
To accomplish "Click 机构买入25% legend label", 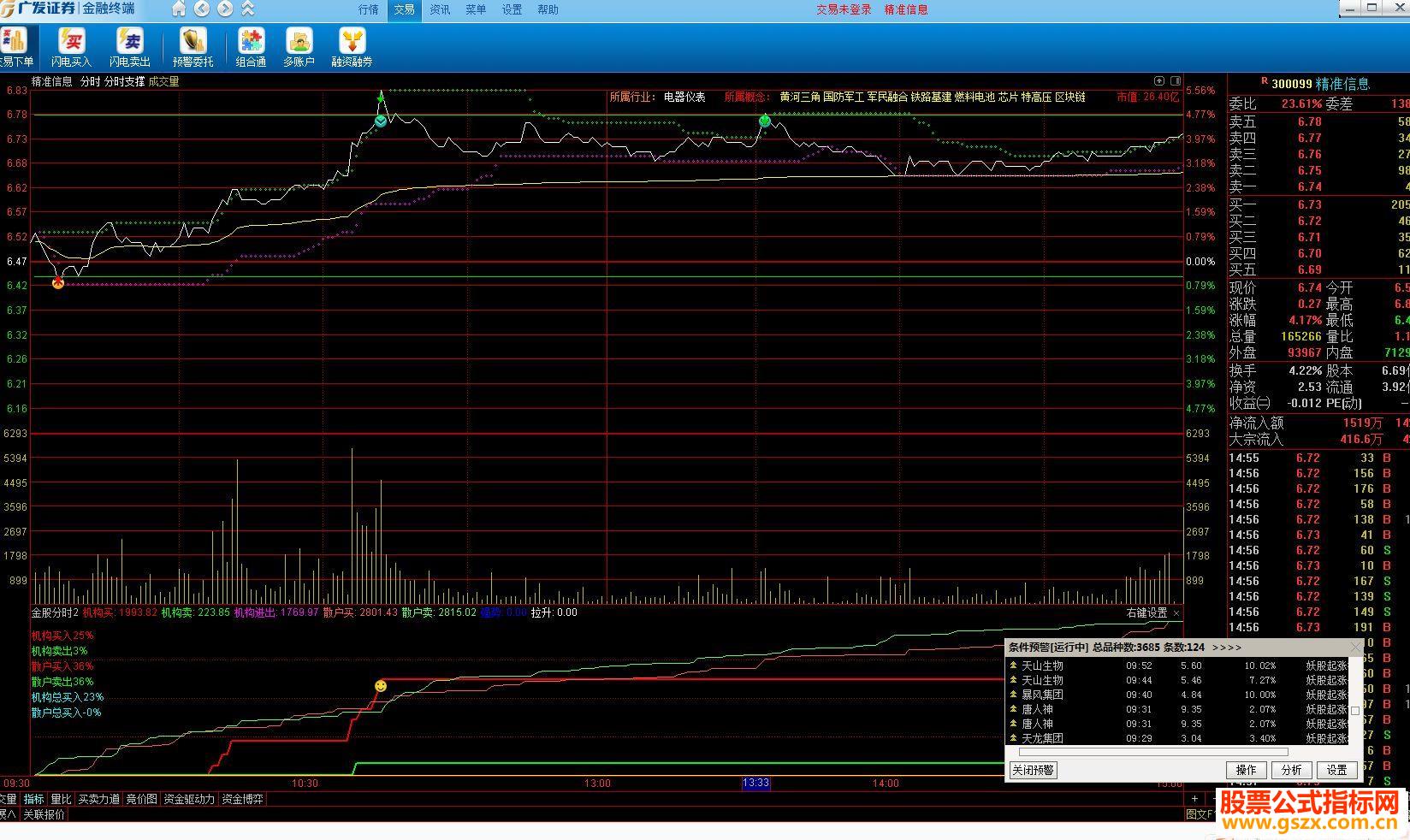I will 62,636.
